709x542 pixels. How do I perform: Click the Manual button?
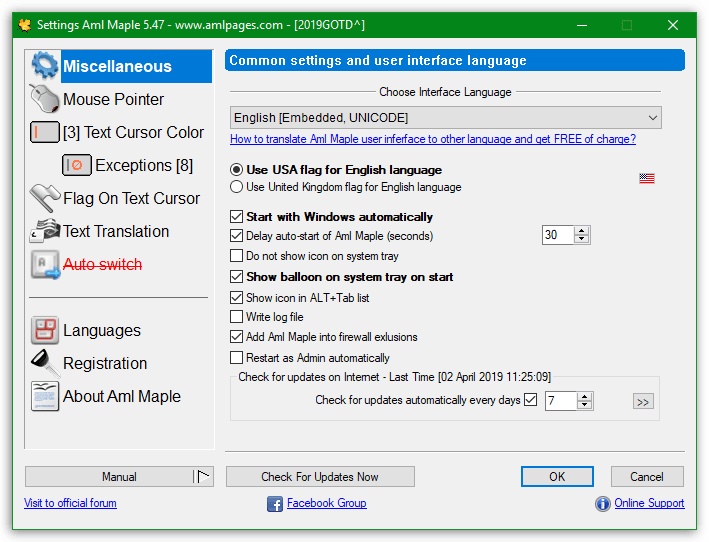click(x=119, y=476)
